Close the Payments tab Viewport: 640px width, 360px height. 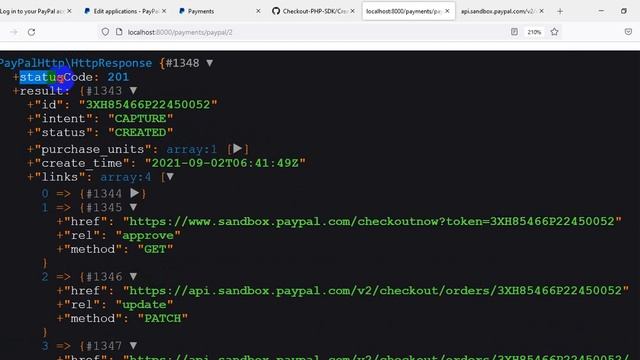(258, 11)
